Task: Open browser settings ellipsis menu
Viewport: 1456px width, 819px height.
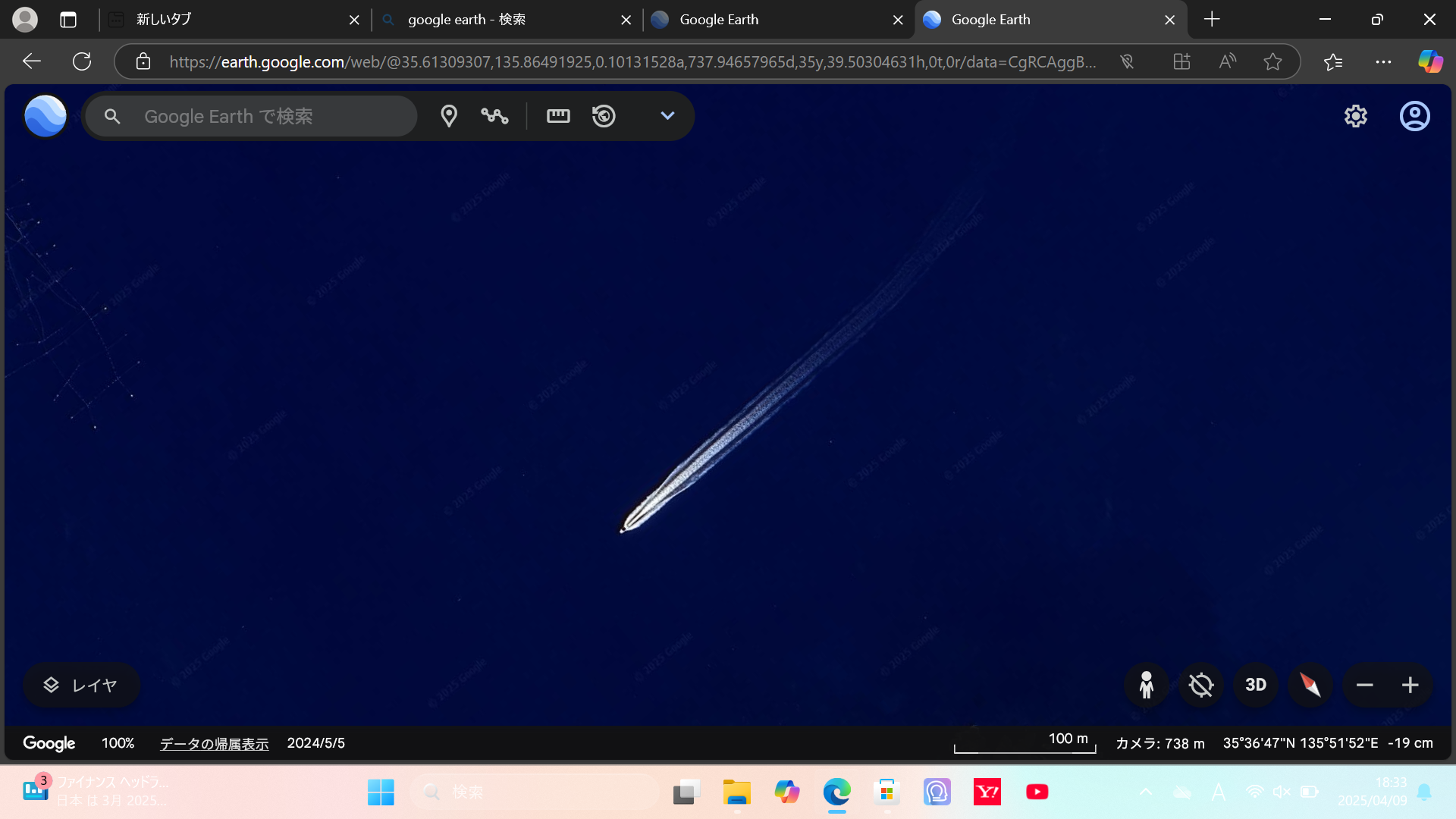Action: click(1383, 61)
